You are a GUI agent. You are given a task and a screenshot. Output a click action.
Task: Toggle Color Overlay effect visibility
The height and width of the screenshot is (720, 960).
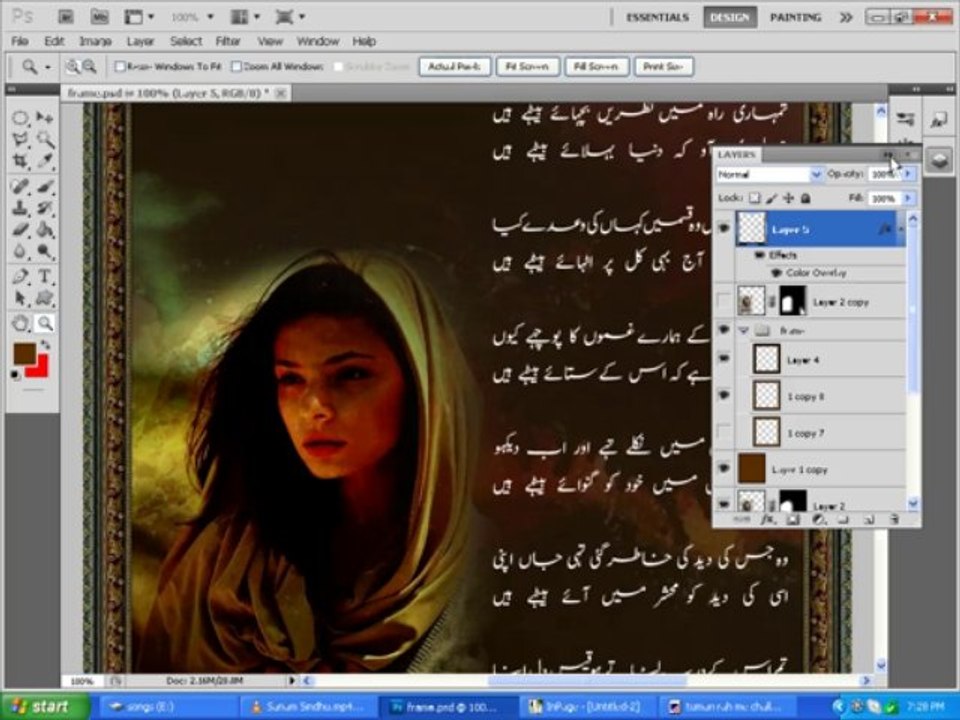[776, 272]
